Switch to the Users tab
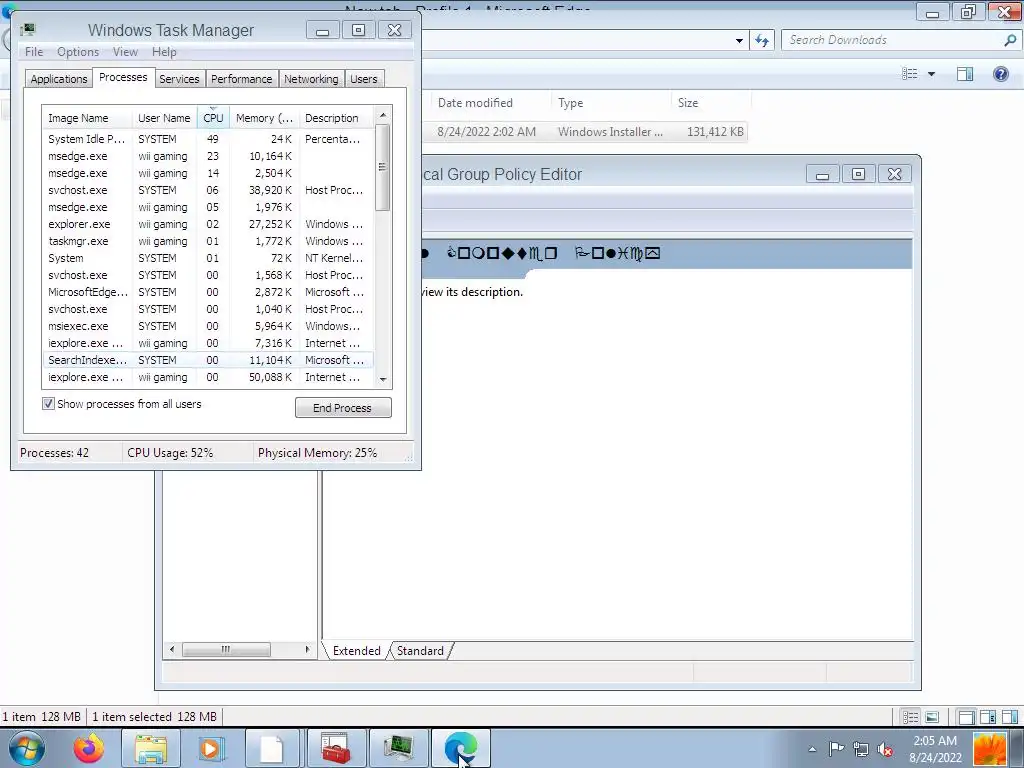The image size is (1024, 768). (364, 79)
